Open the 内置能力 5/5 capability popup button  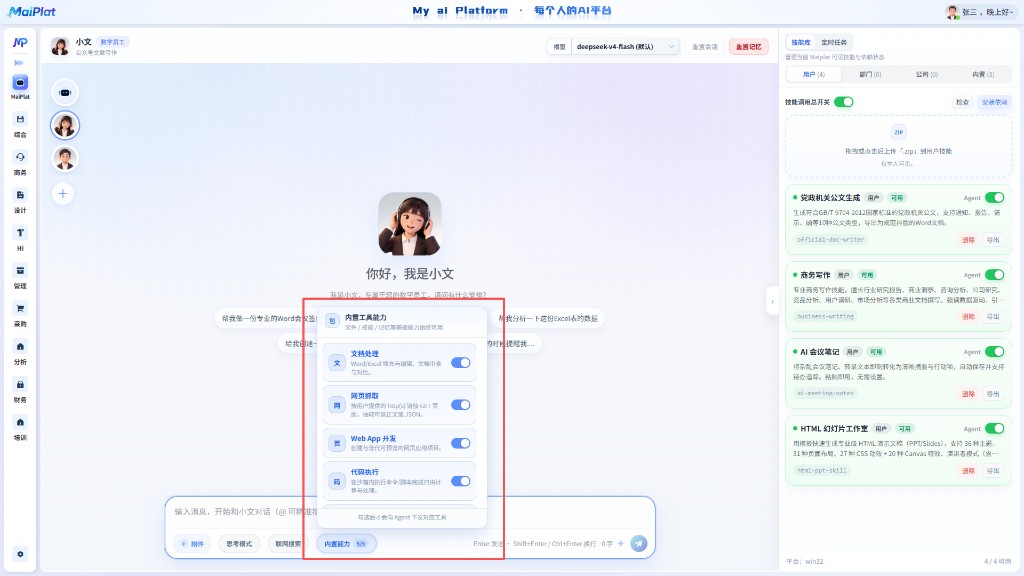tap(347, 543)
